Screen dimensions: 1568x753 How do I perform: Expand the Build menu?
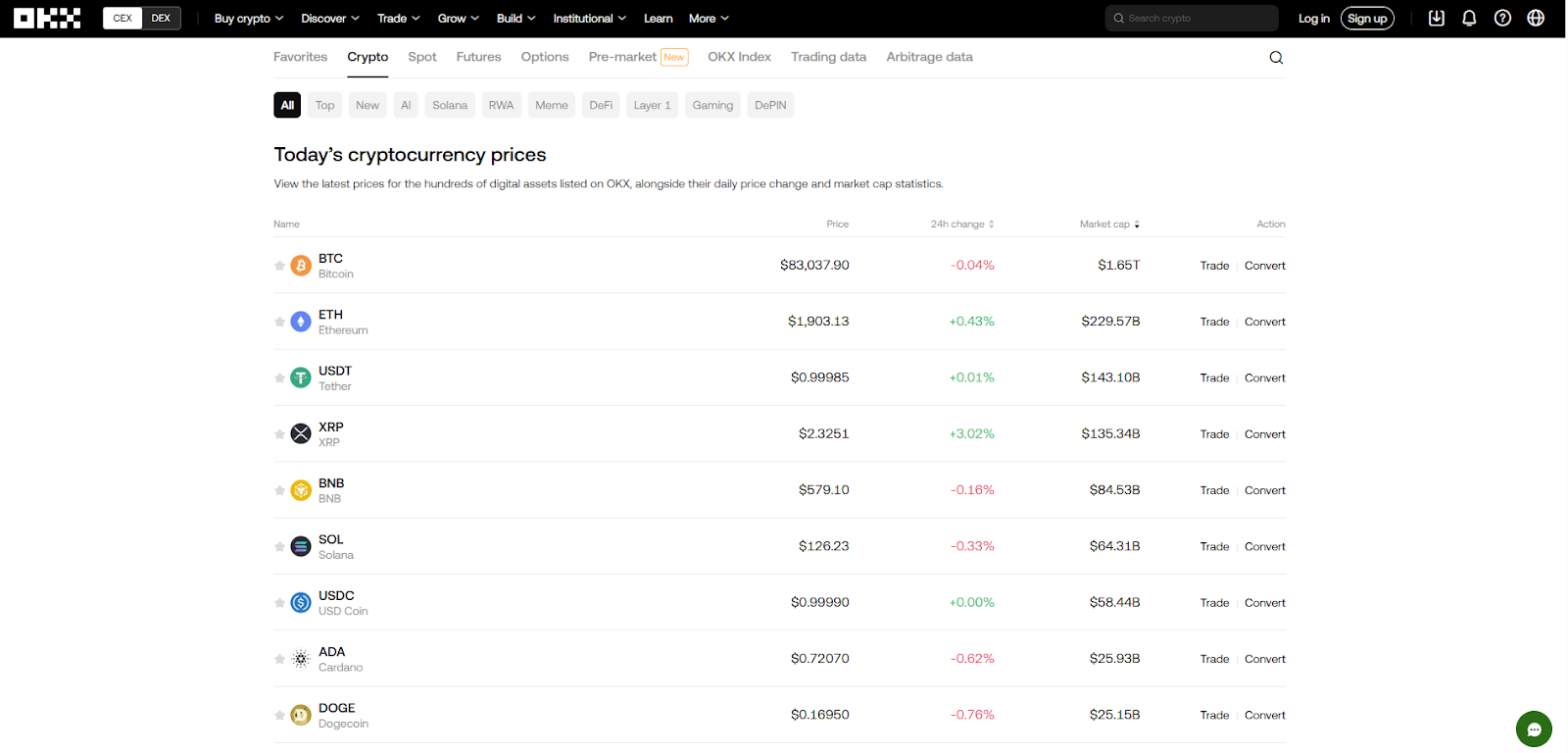(516, 18)
